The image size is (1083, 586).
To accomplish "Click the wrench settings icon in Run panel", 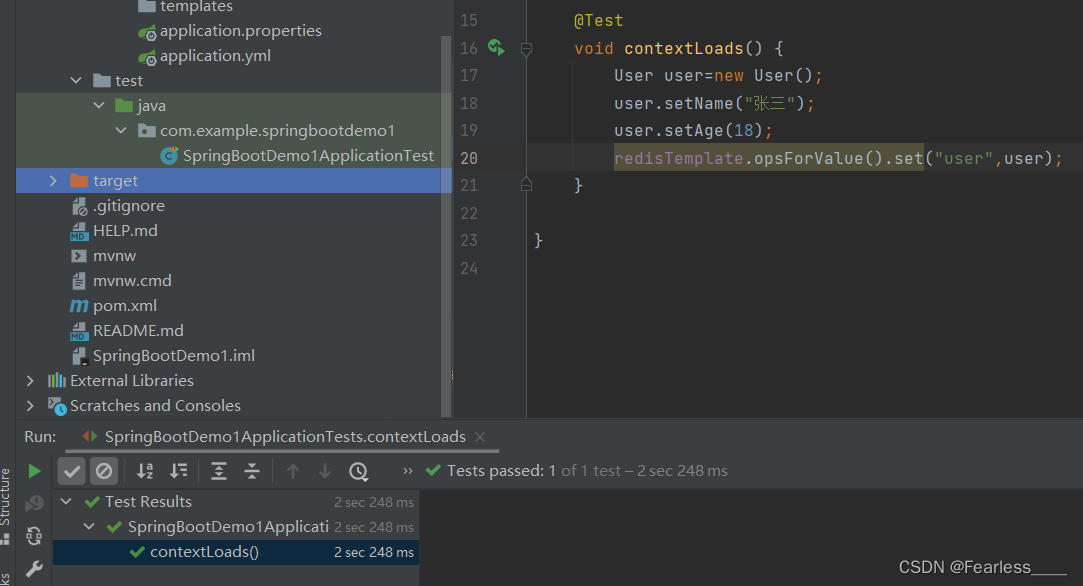I will (x=35, y=569).
